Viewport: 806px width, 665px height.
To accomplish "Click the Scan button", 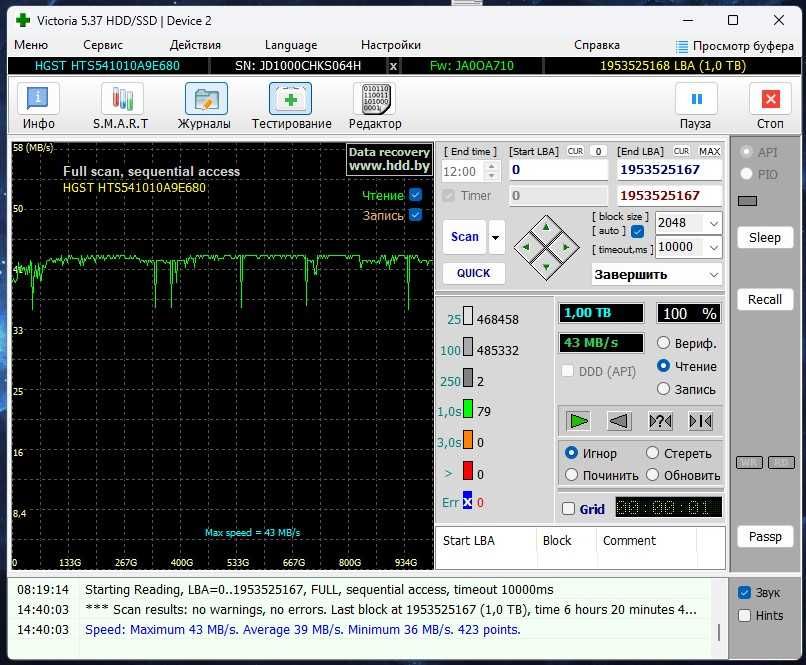I will click(464, 237).
